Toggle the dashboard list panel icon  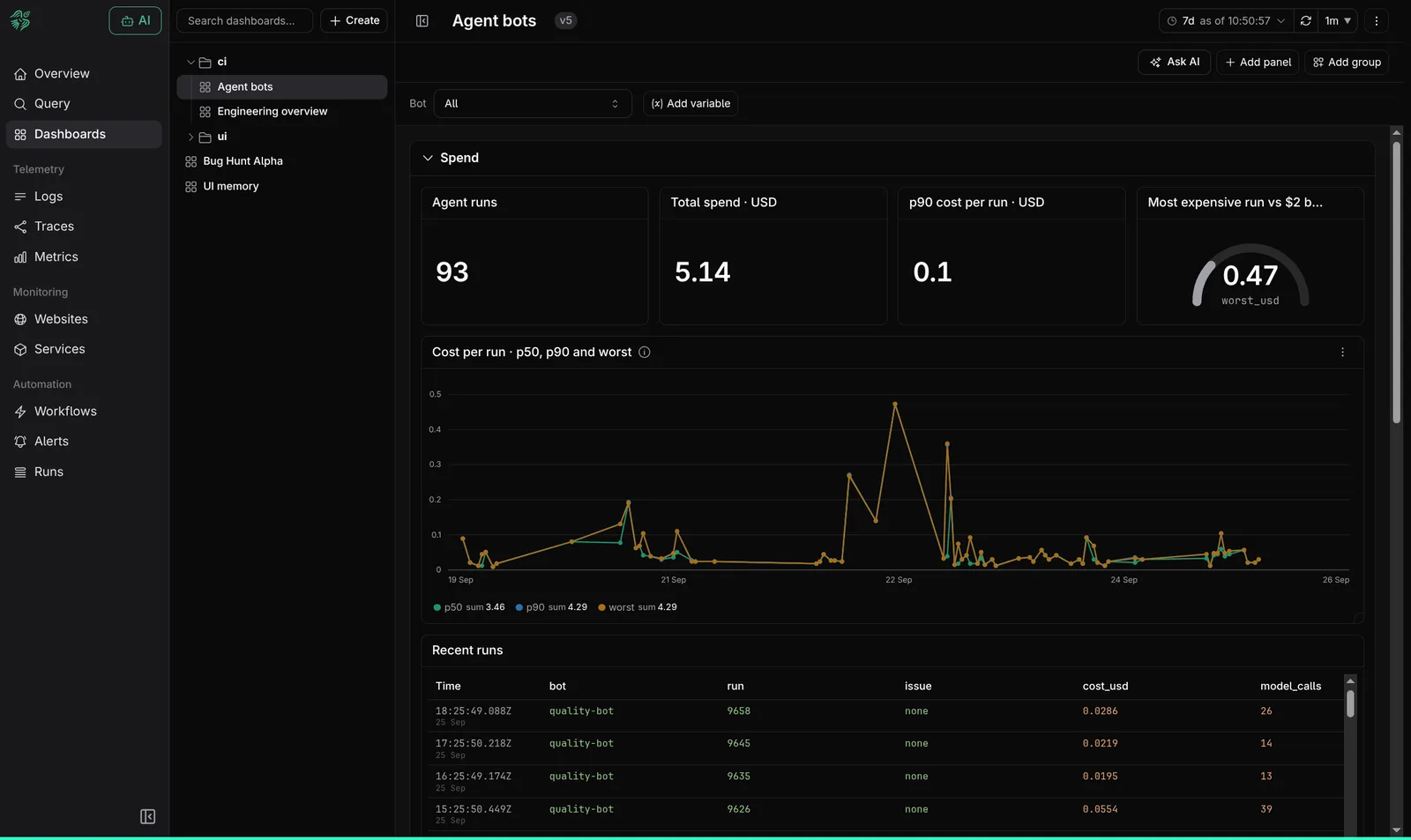(422, 20)
